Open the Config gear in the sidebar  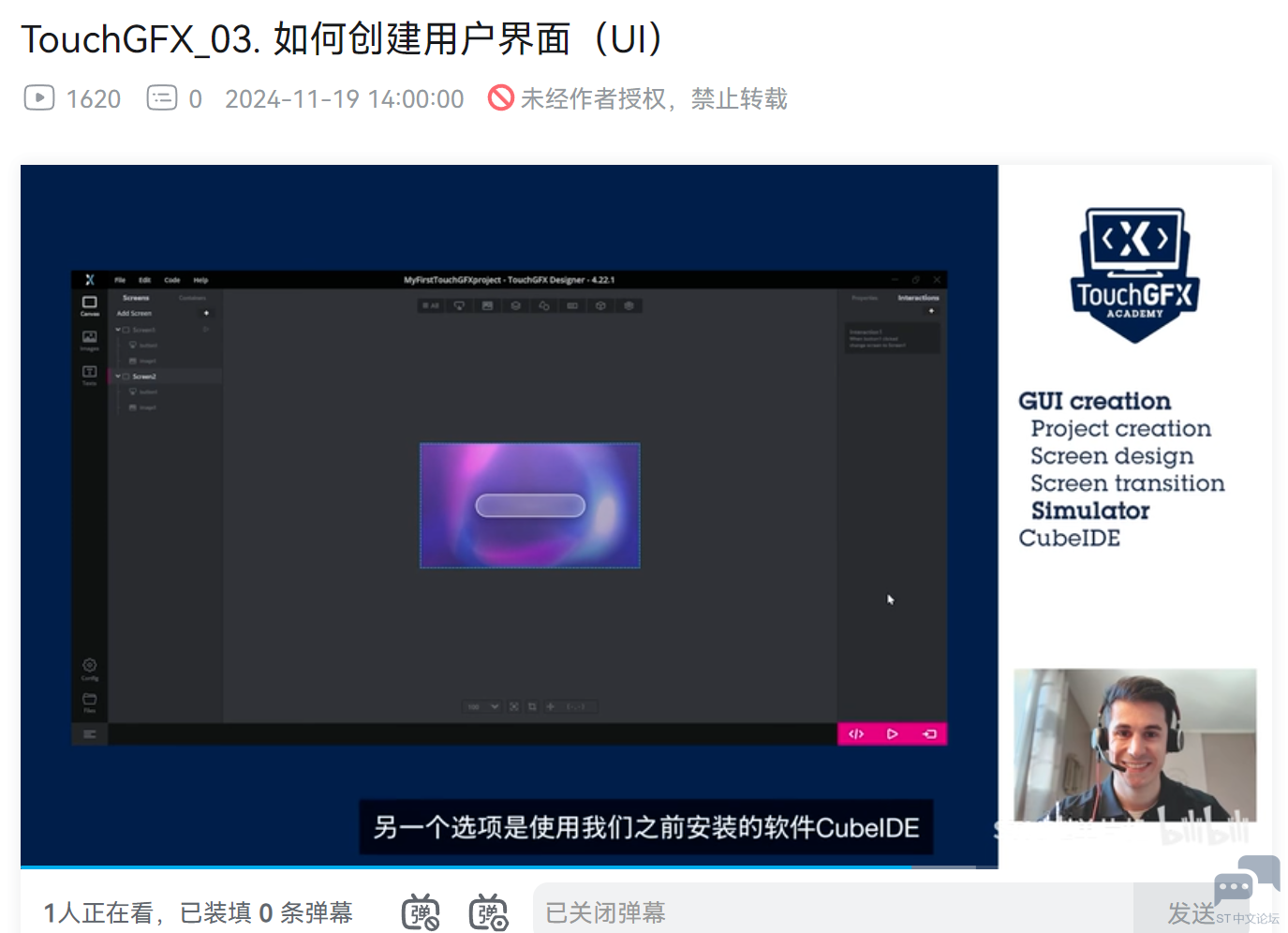point(89,667)
